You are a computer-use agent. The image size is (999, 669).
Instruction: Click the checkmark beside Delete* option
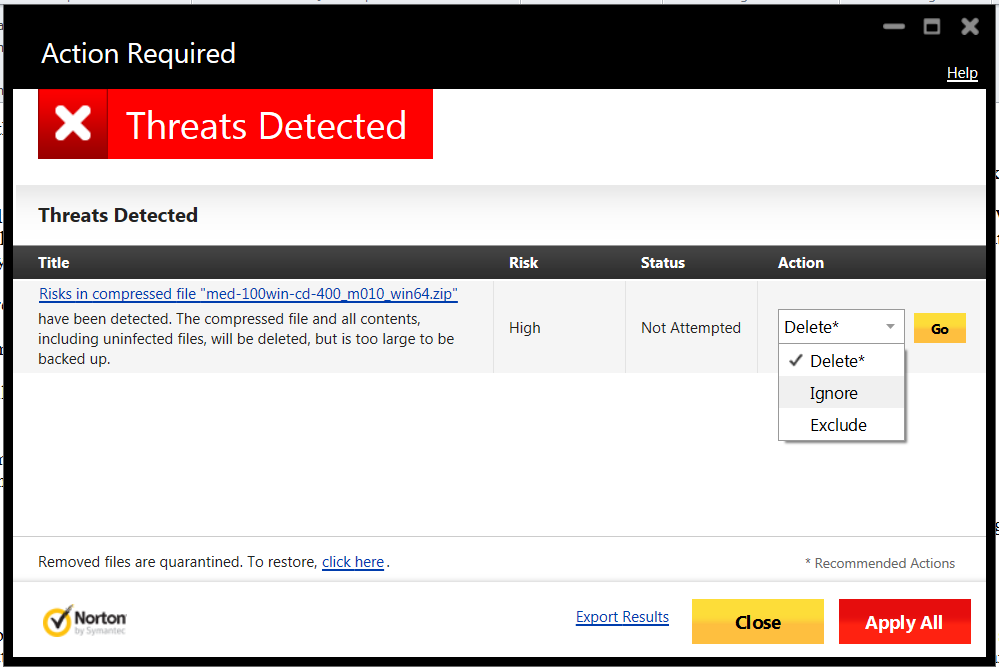(x=796, y=360)
